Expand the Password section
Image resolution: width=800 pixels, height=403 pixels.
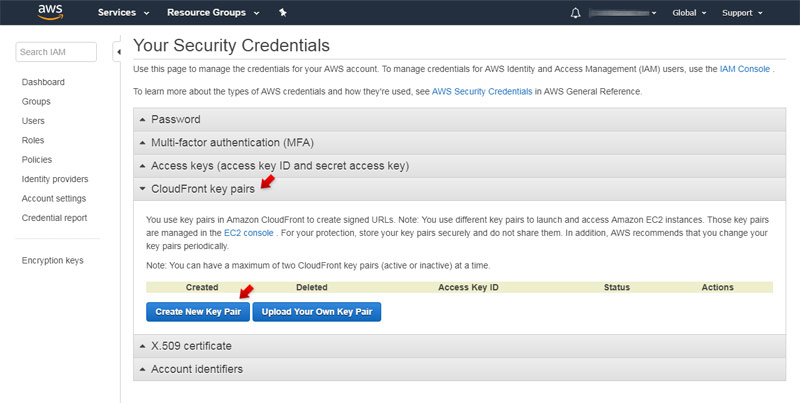[459, 119]
